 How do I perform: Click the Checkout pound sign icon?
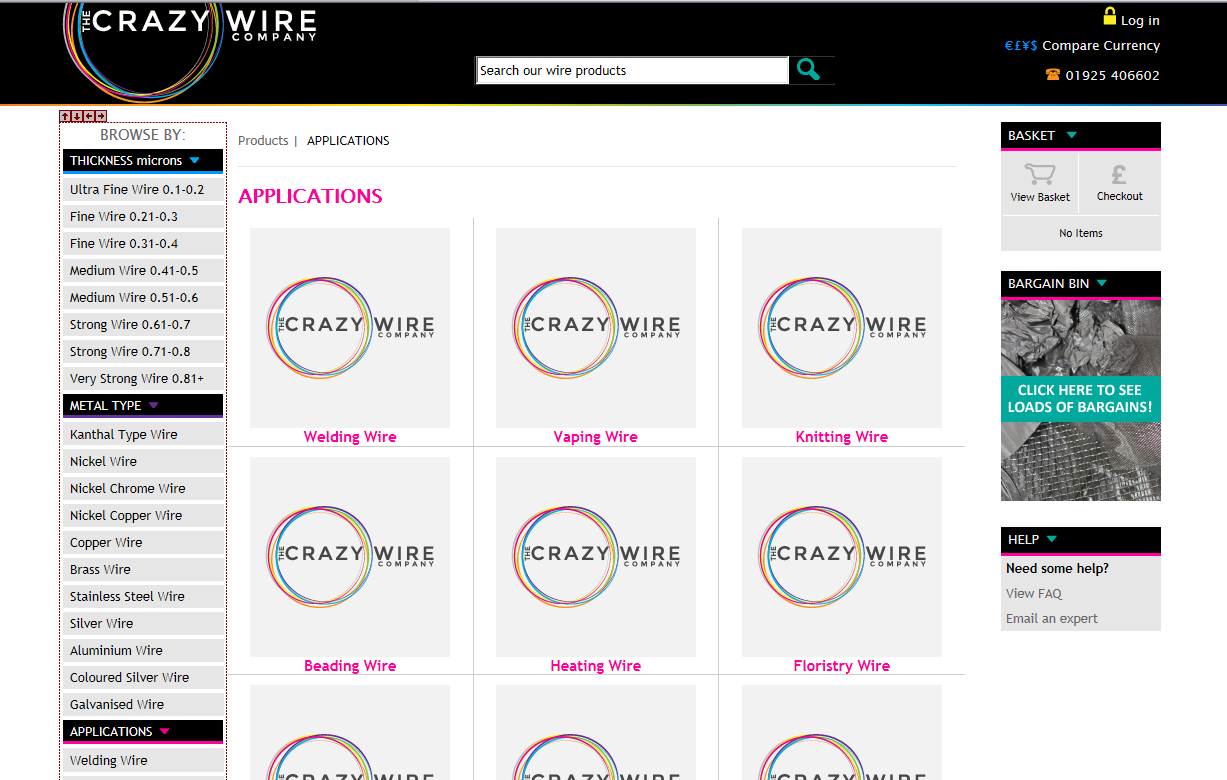click(x=1119, y=175)
